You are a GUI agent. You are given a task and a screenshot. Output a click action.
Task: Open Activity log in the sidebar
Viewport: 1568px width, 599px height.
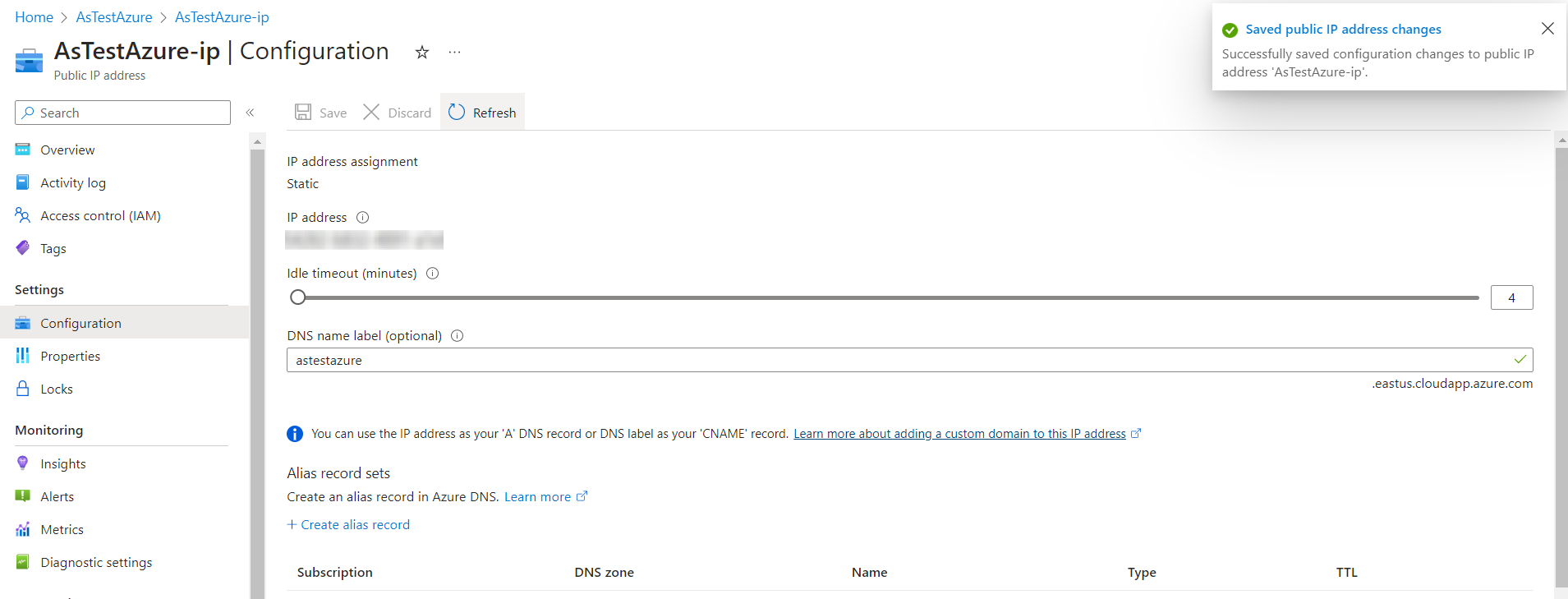73,183
